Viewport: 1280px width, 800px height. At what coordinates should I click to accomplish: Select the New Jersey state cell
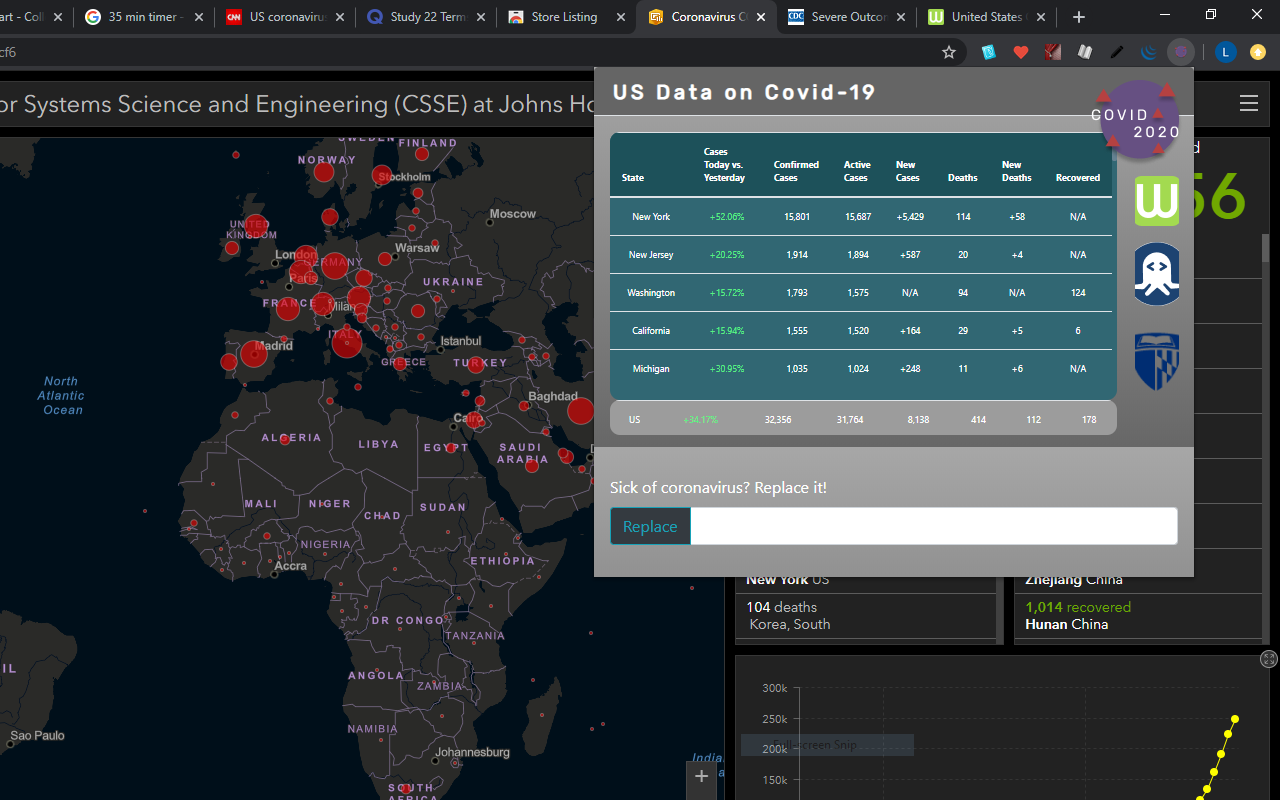(651, 255)
